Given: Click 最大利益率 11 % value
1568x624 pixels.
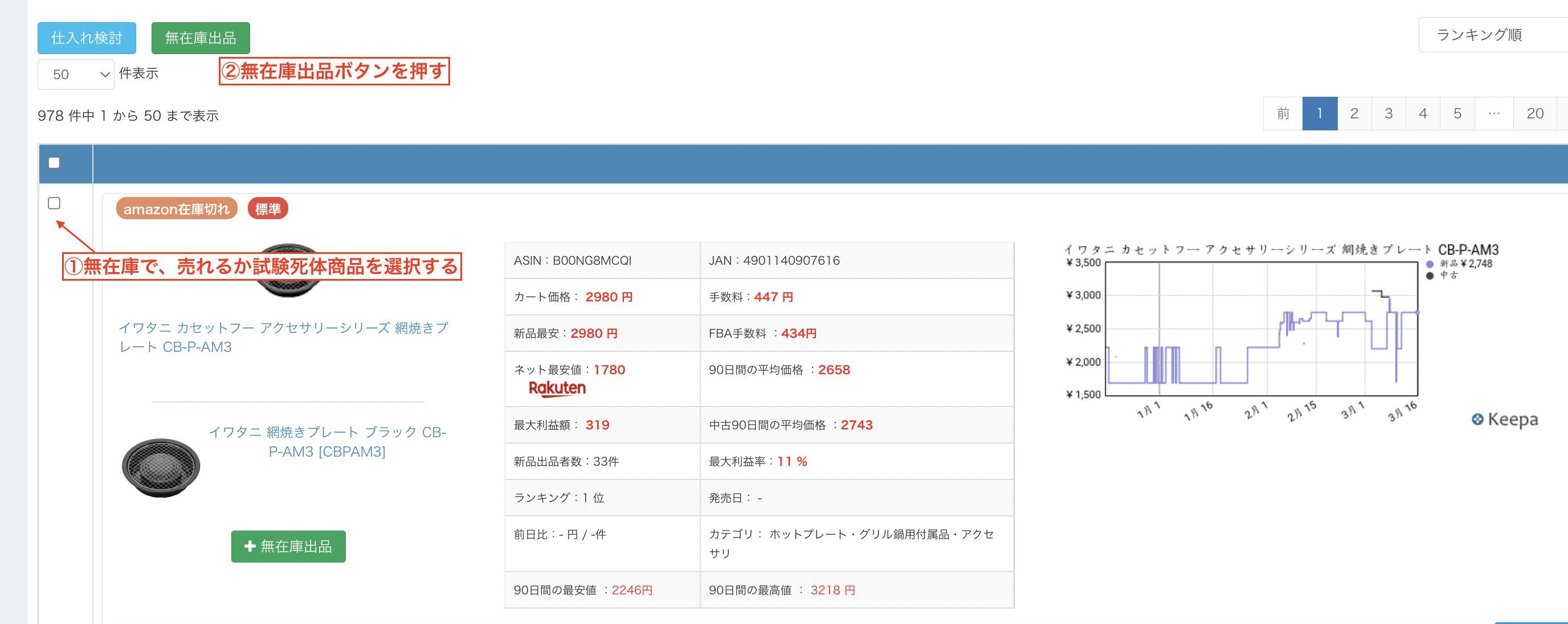Looking at the screenshot, I should (792, 461).
